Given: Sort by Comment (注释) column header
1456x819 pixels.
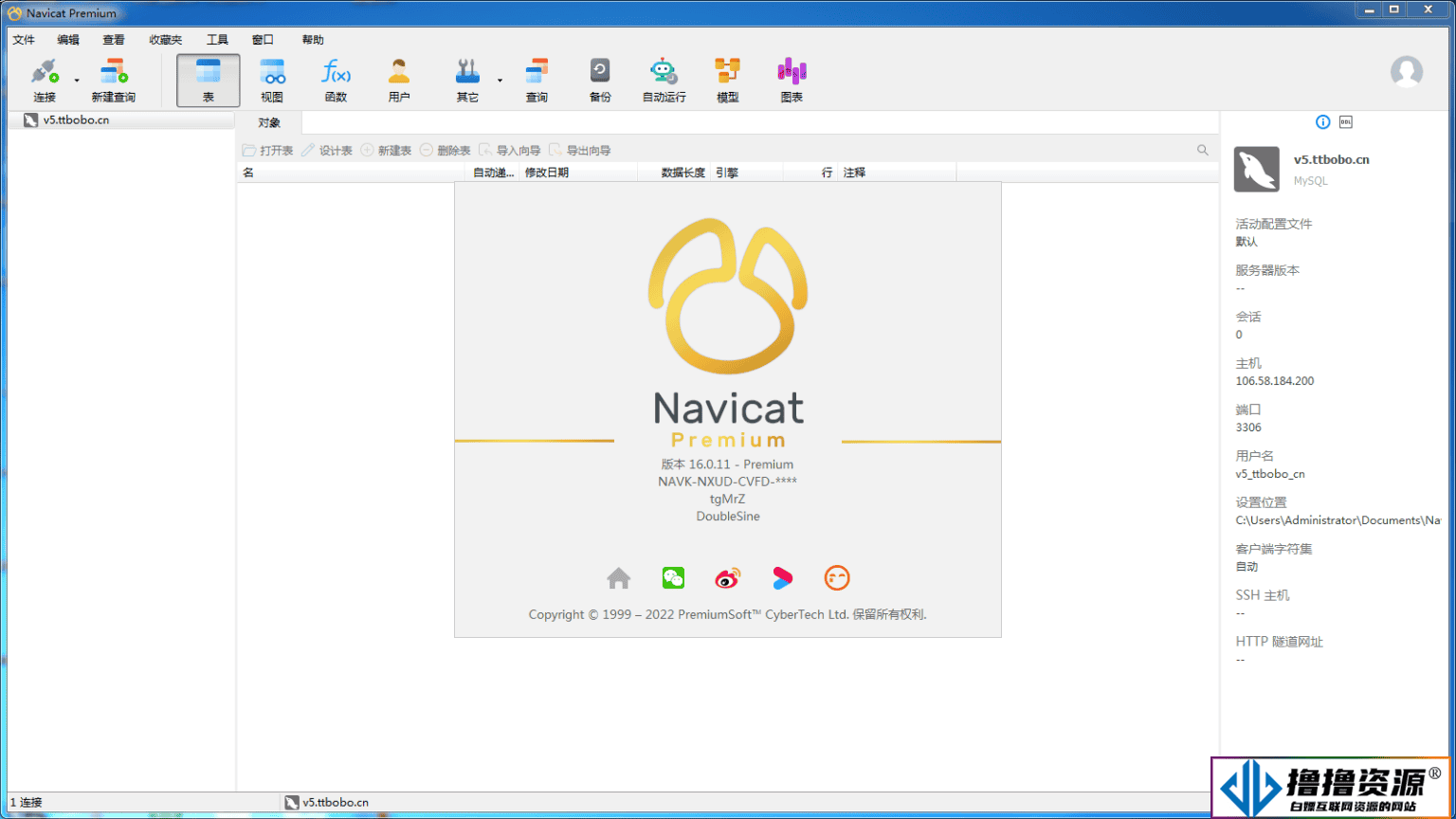Looking at the screenshot, I should 897,173.
